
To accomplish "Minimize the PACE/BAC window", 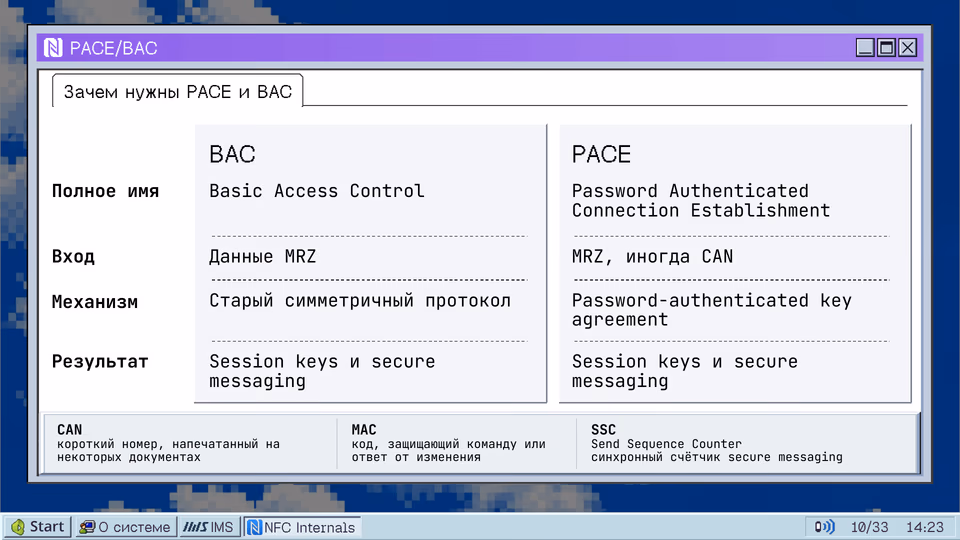I will click(x=864, y=48).
